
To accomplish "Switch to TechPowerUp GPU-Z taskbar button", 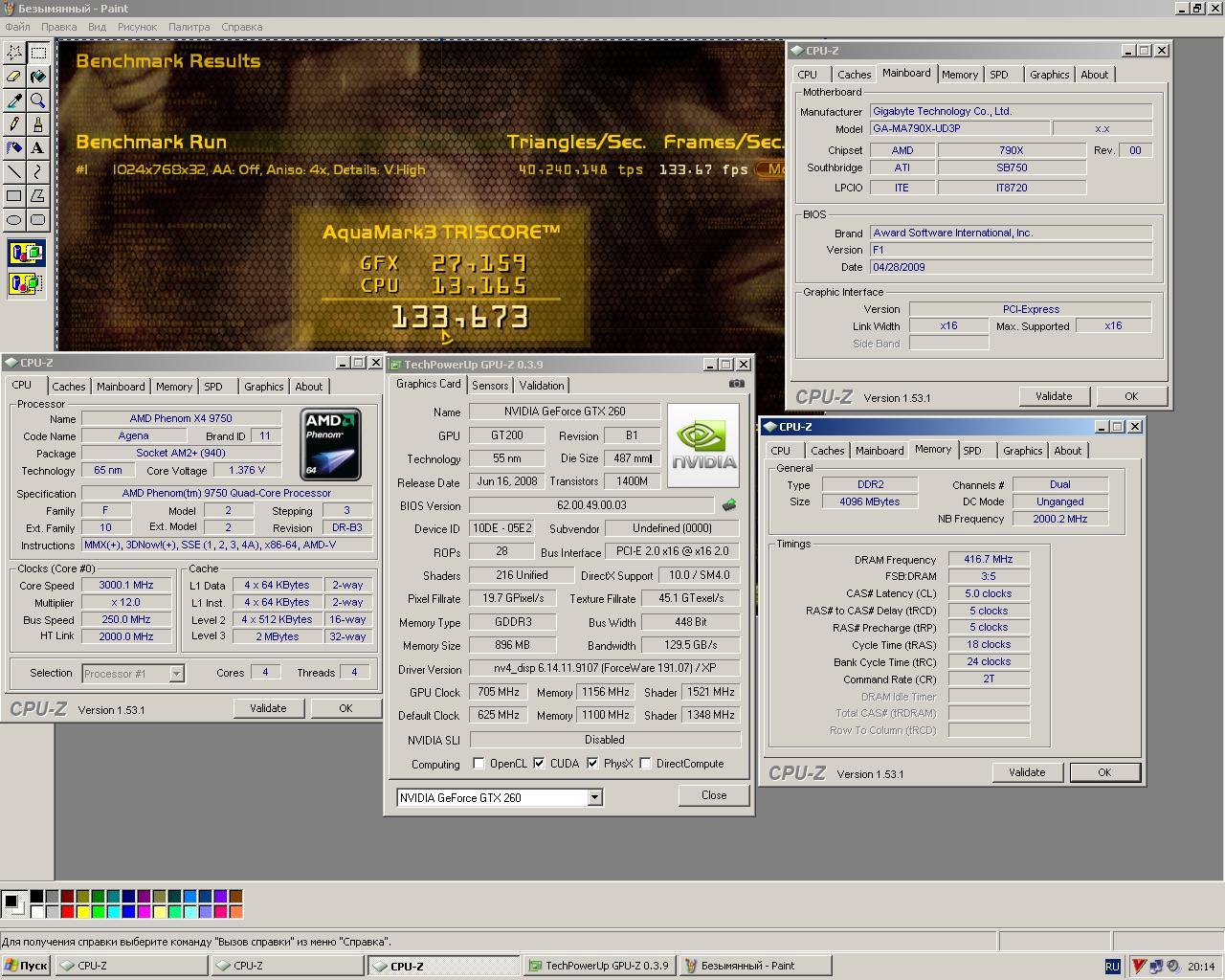I will tap(600, 966).
